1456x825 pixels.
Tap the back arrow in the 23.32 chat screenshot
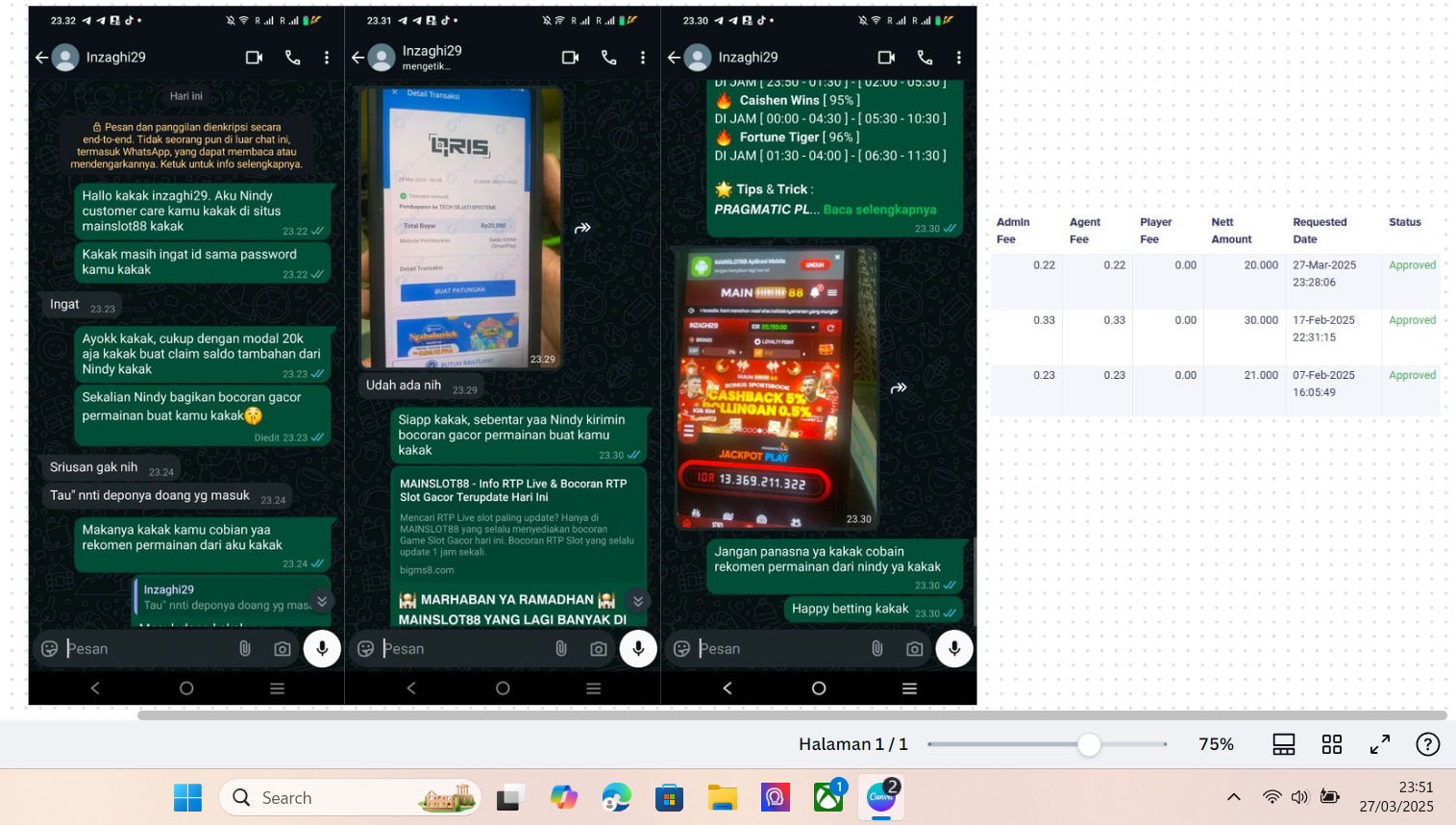tap(41, 58)
